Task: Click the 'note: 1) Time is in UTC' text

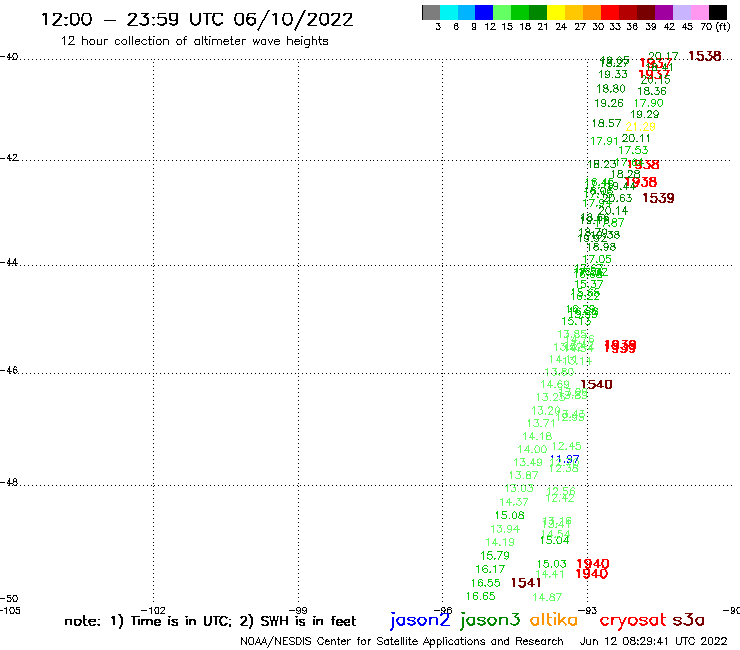Action: [x=148, y=621]
